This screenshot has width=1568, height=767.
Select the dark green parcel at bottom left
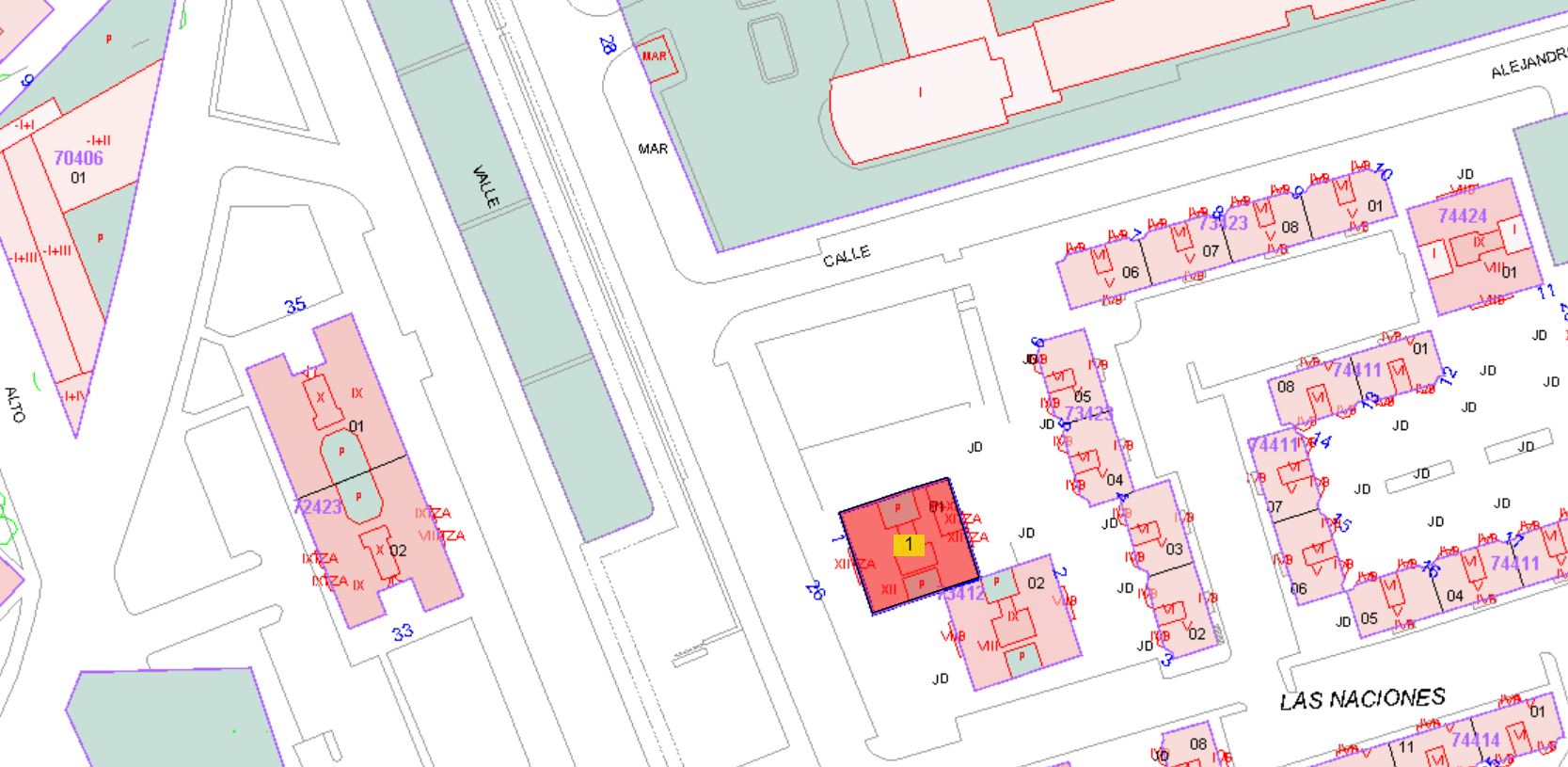[x=174, y=717]
